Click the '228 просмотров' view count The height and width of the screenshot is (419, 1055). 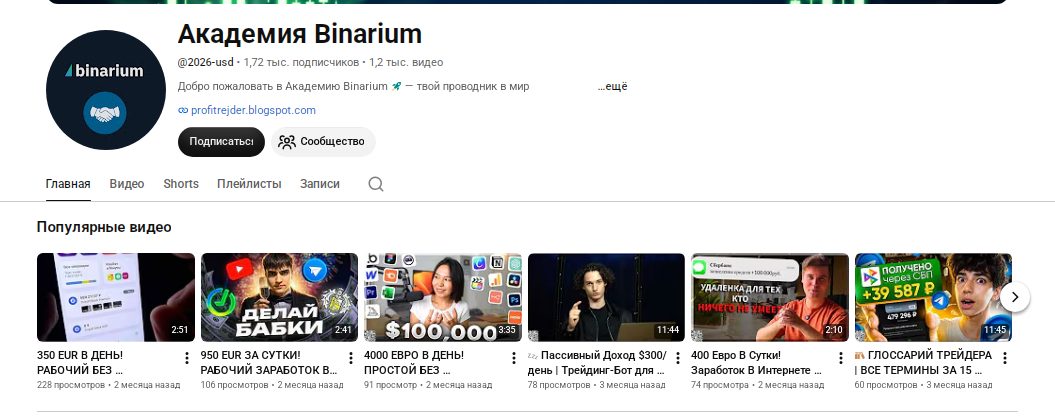pos(71,385)
